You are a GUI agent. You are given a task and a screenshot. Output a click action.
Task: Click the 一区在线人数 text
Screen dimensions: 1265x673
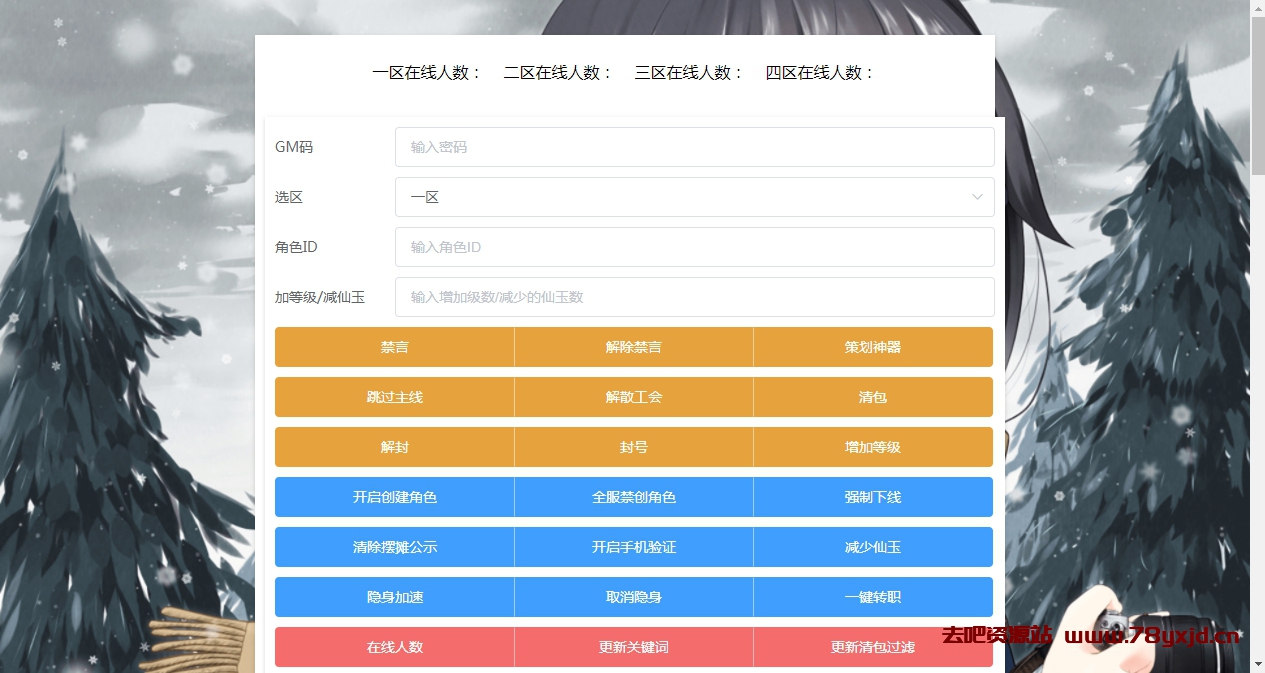(x=427, y=73)
